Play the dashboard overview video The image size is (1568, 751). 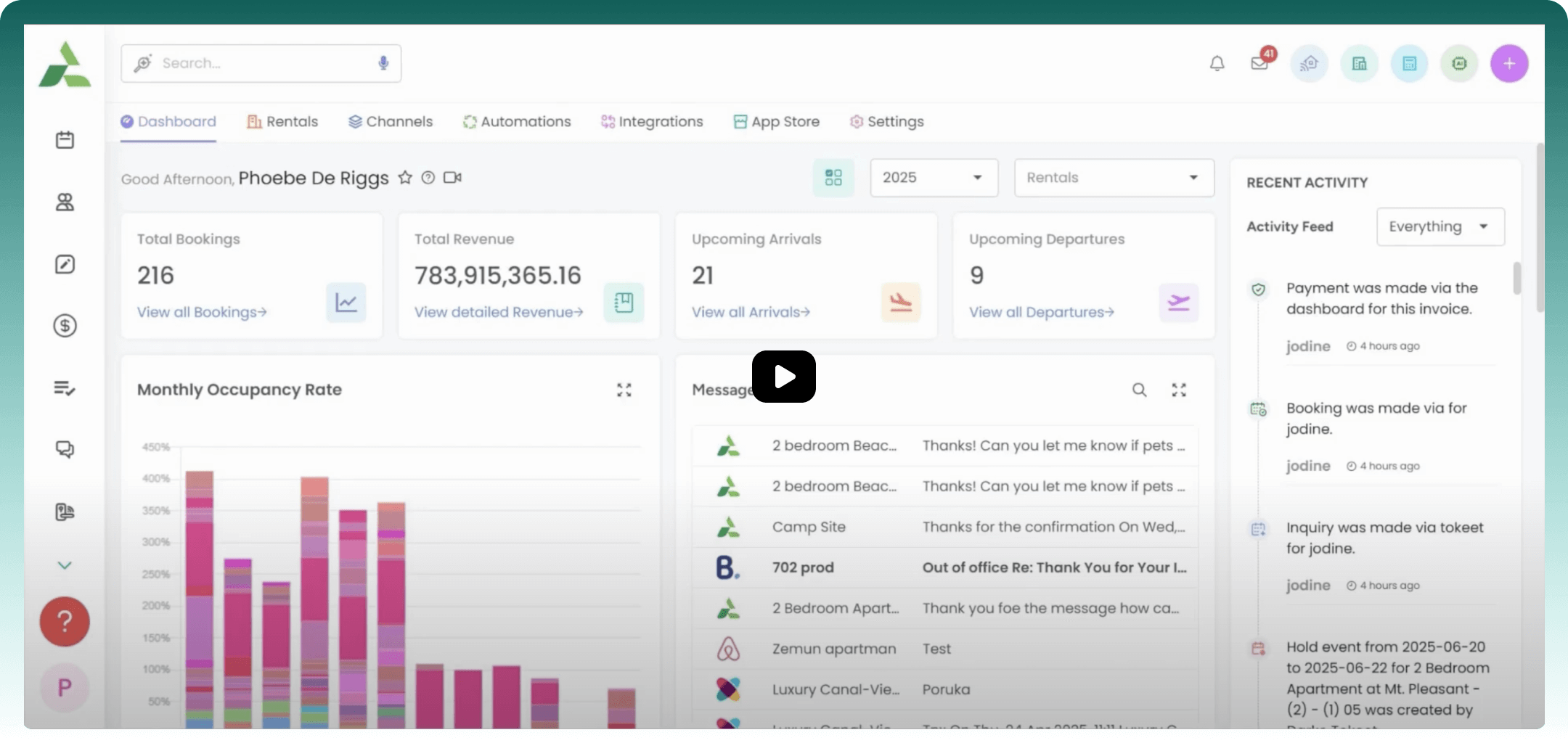pos(783,377)
